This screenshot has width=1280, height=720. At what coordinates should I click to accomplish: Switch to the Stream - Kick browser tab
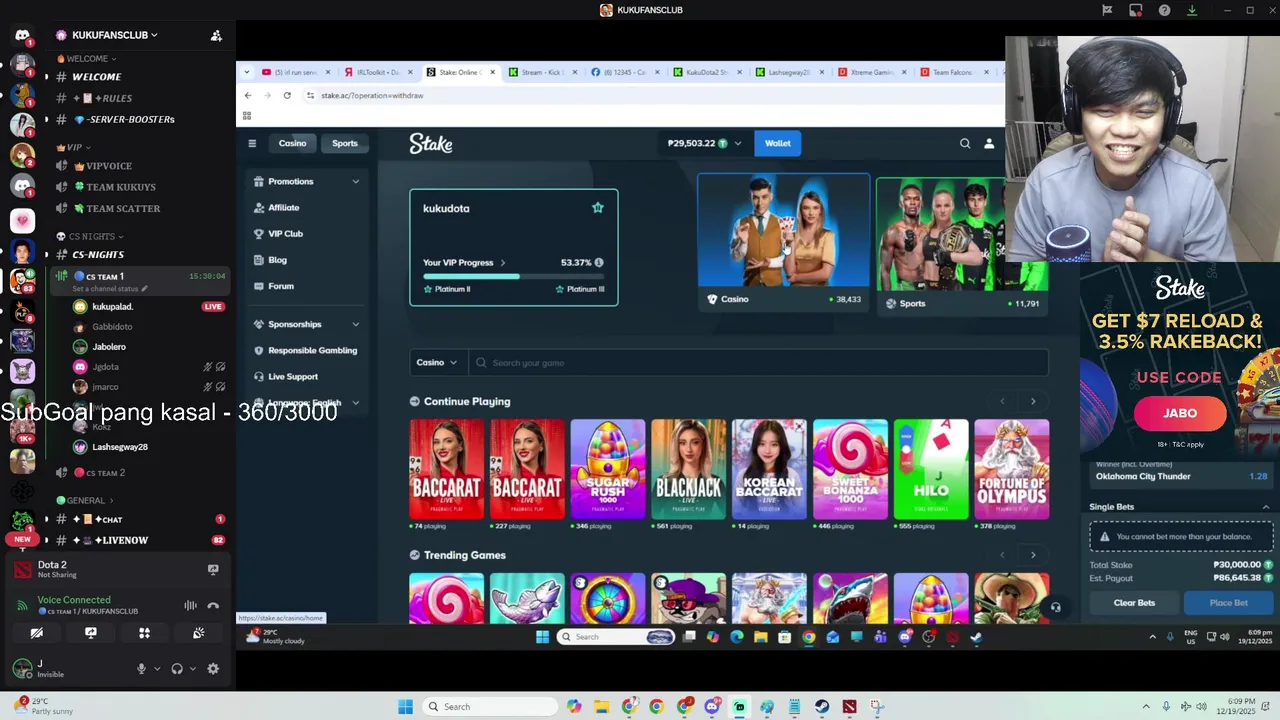coord(542,72)
